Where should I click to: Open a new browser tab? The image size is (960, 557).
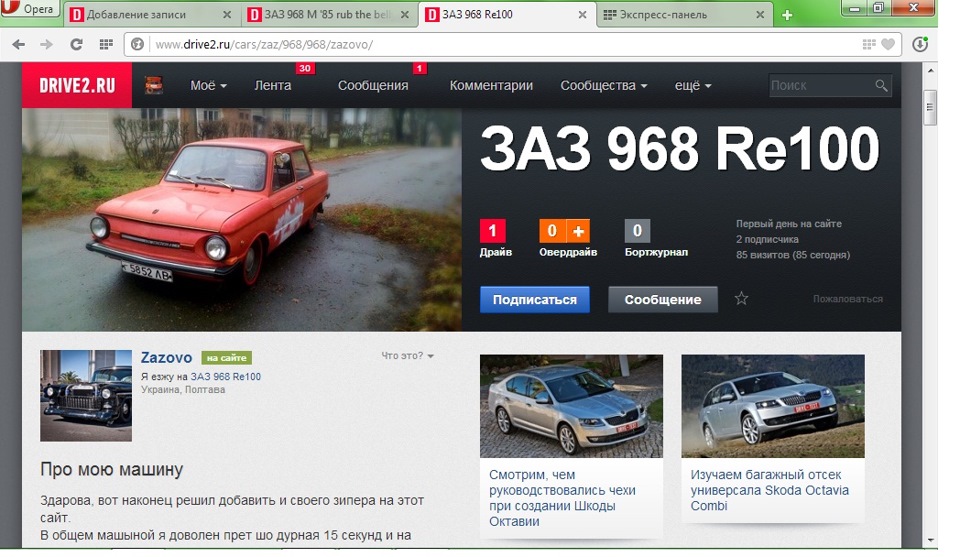tap(787, 15)
